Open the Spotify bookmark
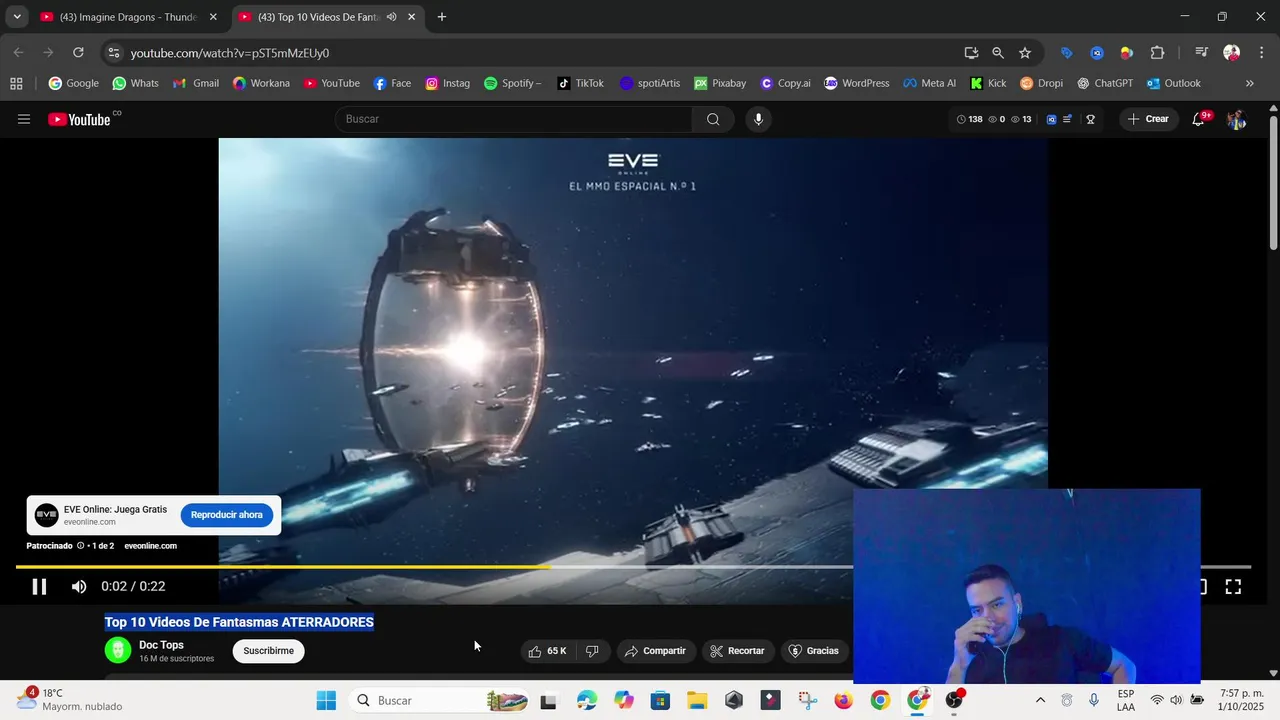Screen dimensions: 1280x720 coord(512,83)
